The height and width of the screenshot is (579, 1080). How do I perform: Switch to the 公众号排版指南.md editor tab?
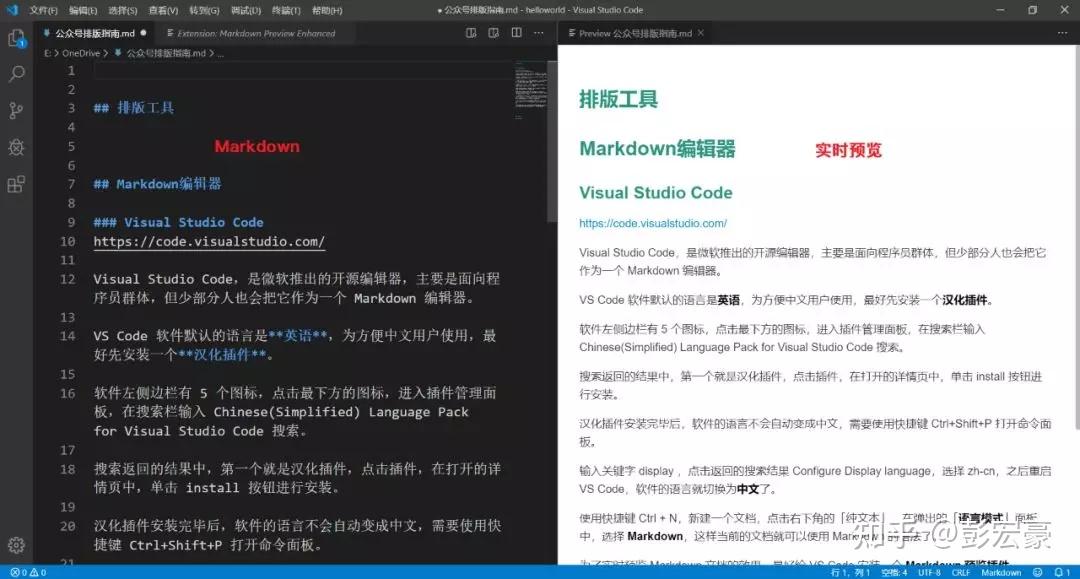(x=94, y=33)
